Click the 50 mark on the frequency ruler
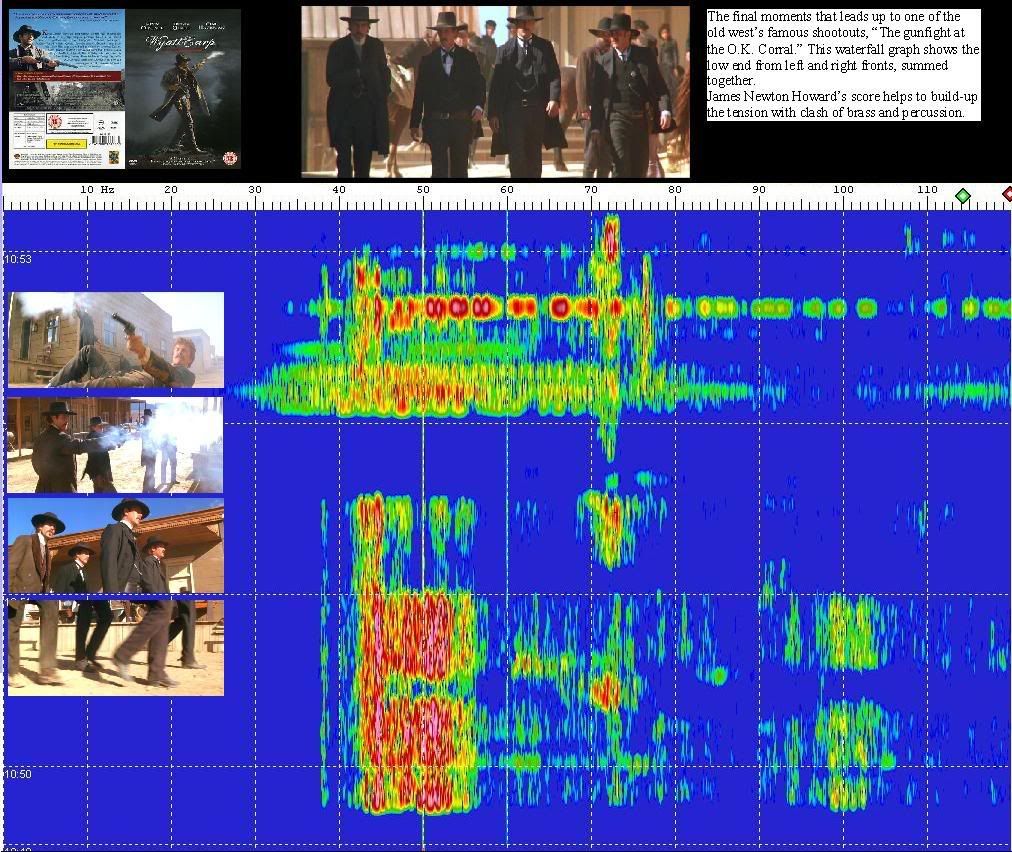Screen dimensions: 1012x852 pyautogui.click(x=423, y=190)
